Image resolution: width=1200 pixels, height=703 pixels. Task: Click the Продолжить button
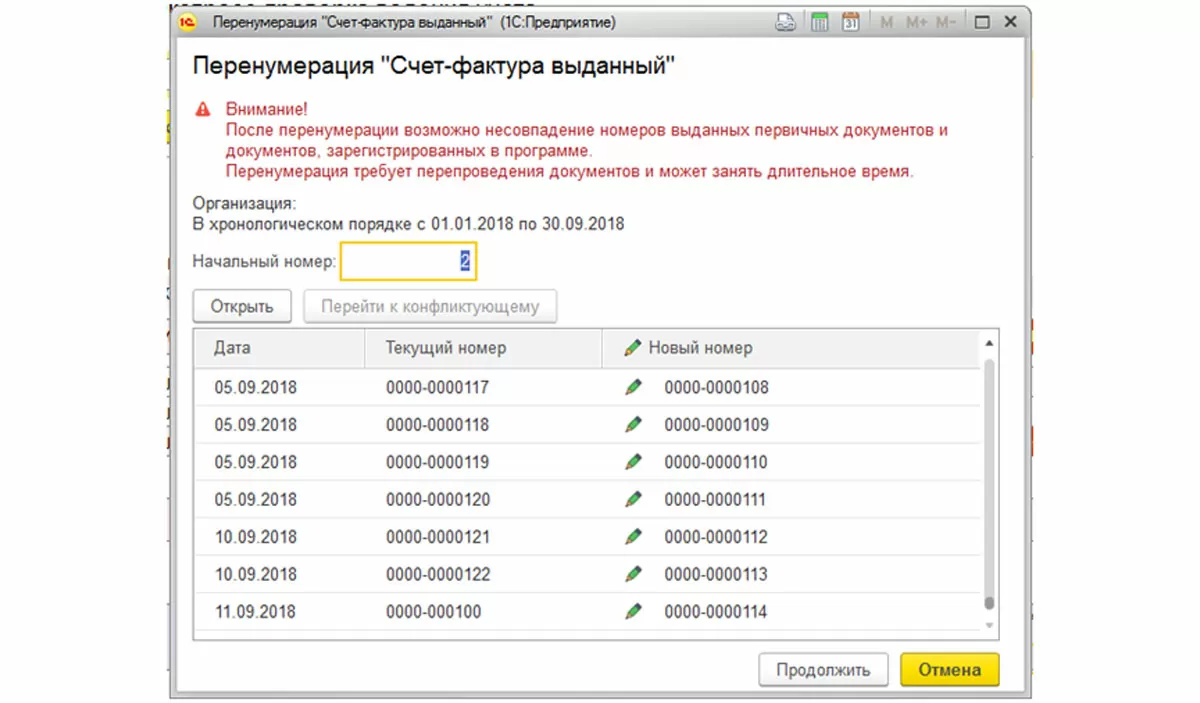[823, 670]
